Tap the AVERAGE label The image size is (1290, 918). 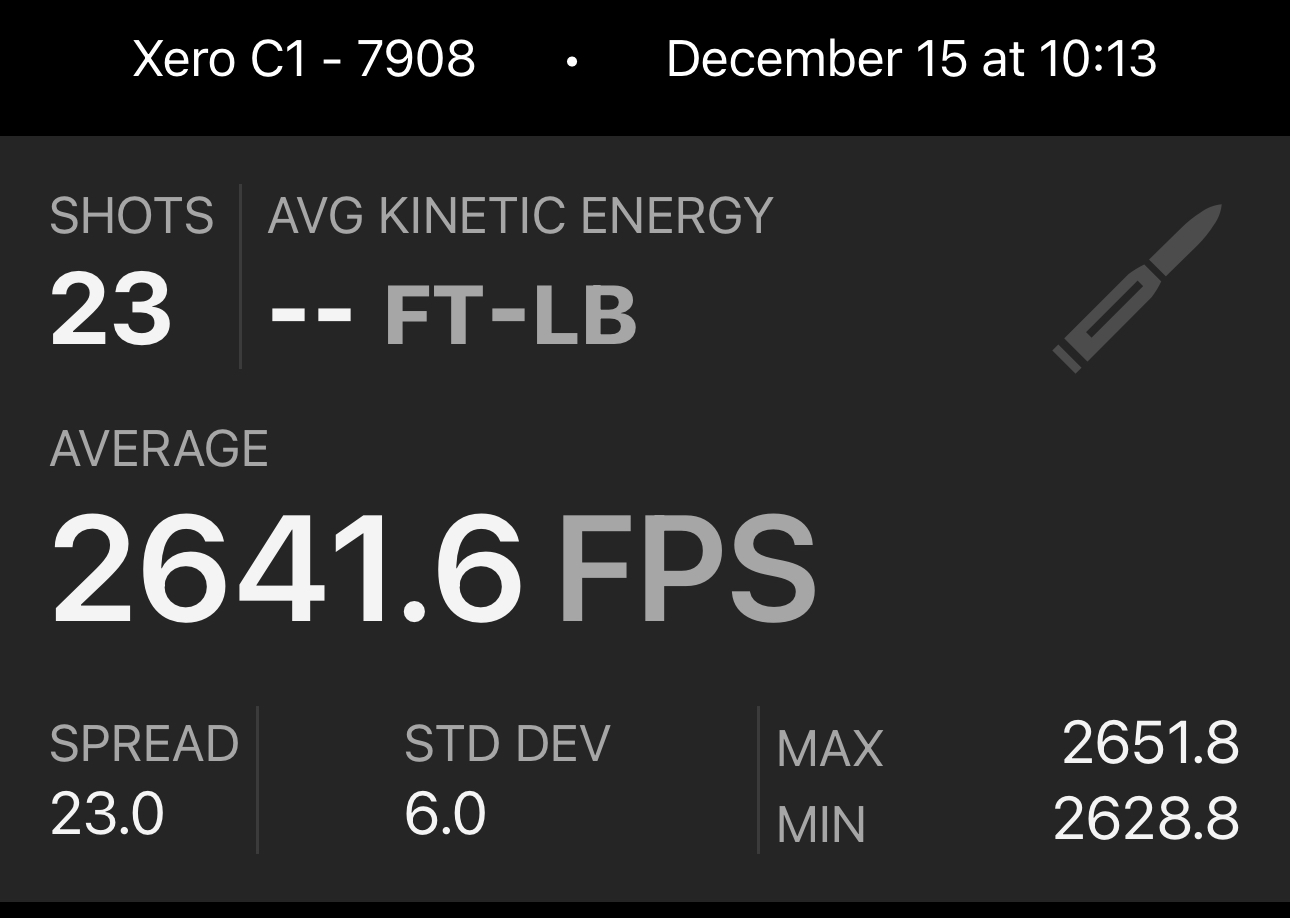tap(159, 448)
